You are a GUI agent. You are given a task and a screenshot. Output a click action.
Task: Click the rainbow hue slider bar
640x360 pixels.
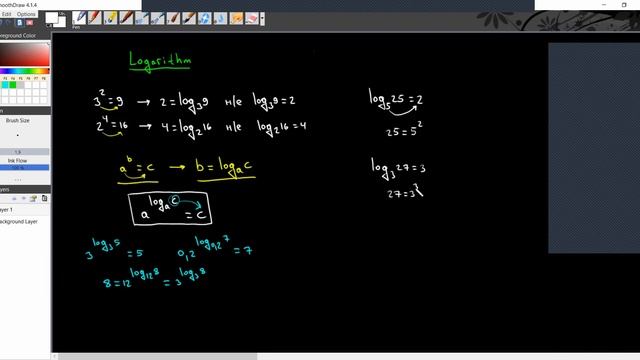click(24, 71)
